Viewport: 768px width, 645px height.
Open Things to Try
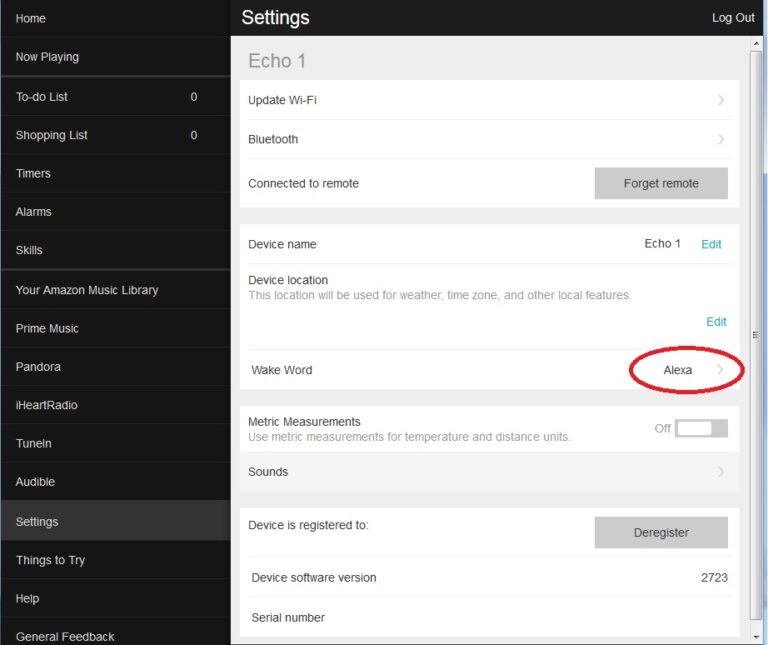[x=50, y=560]
